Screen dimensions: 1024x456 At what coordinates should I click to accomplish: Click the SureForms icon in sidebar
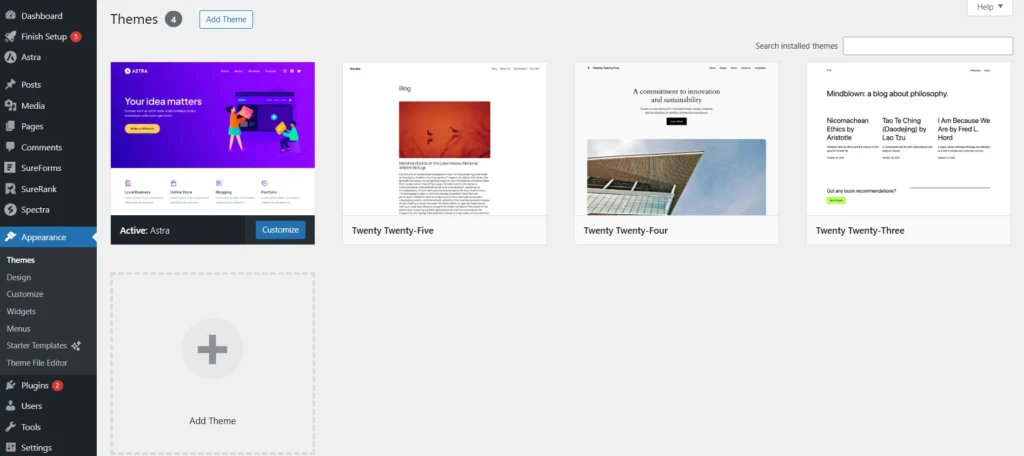tap(10, 168)
